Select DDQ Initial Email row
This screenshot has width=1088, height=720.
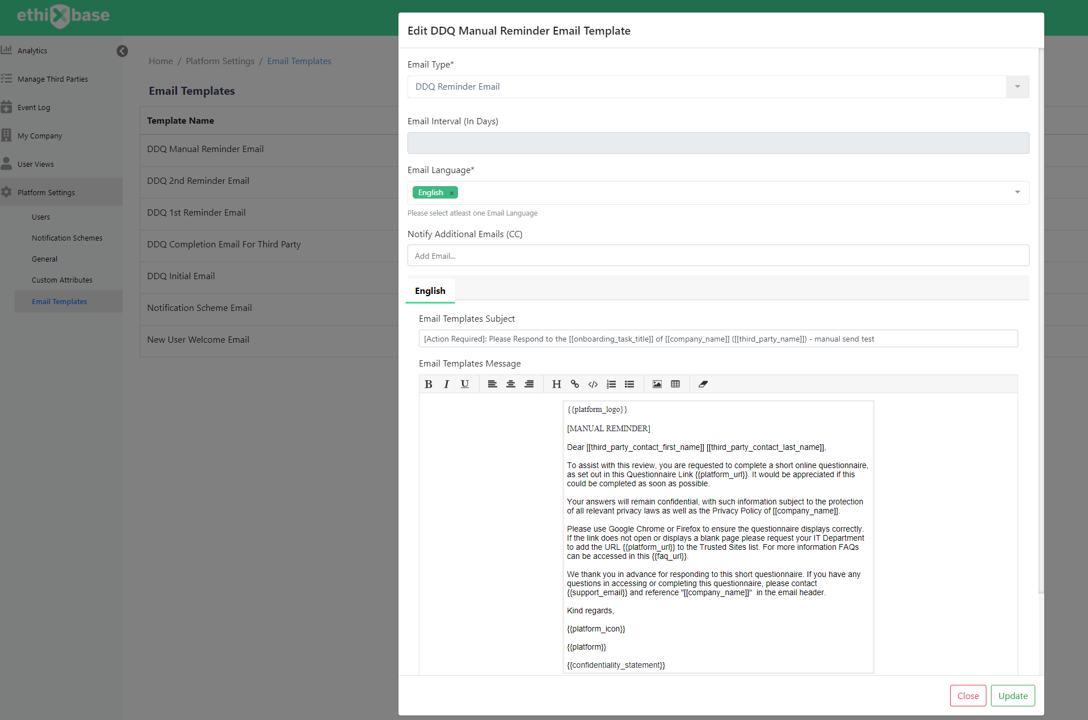click(269, 276)
